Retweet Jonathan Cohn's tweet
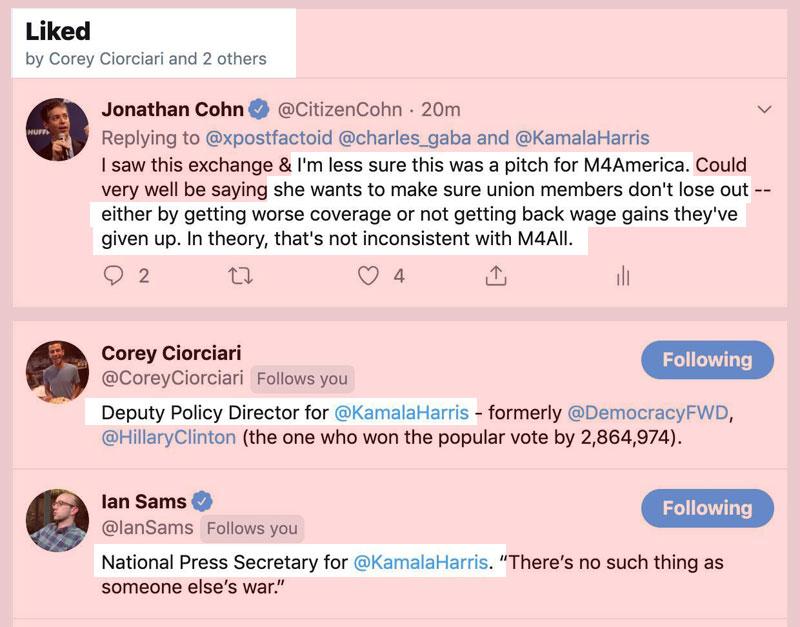The image size is (800, 627). 241,276
